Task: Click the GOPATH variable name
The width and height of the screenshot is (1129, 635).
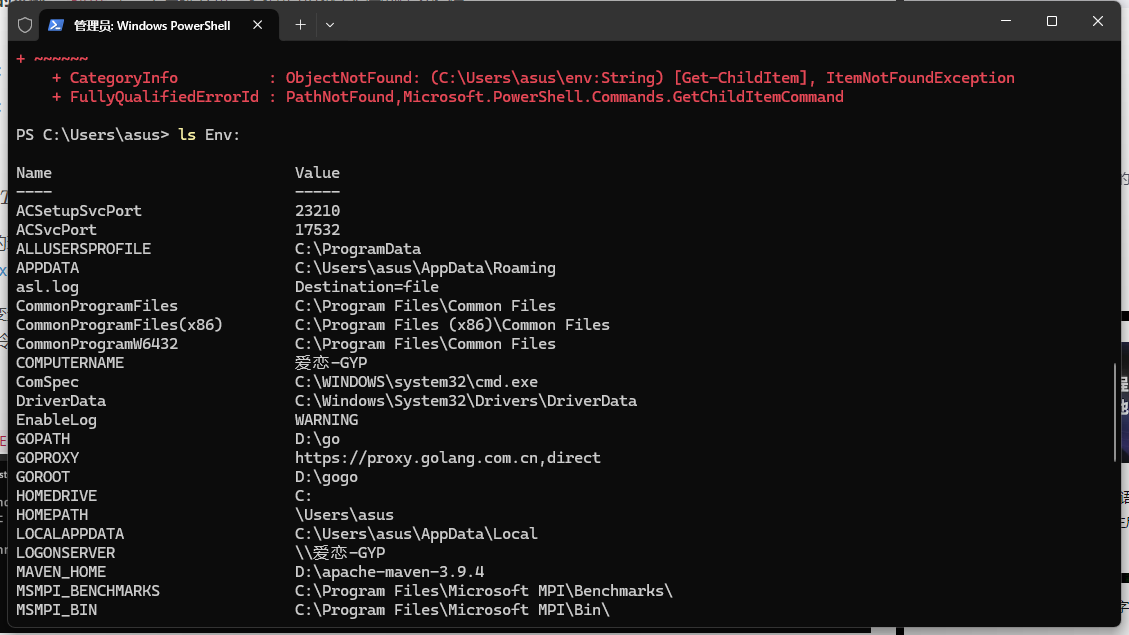Action: pos(43,438)
